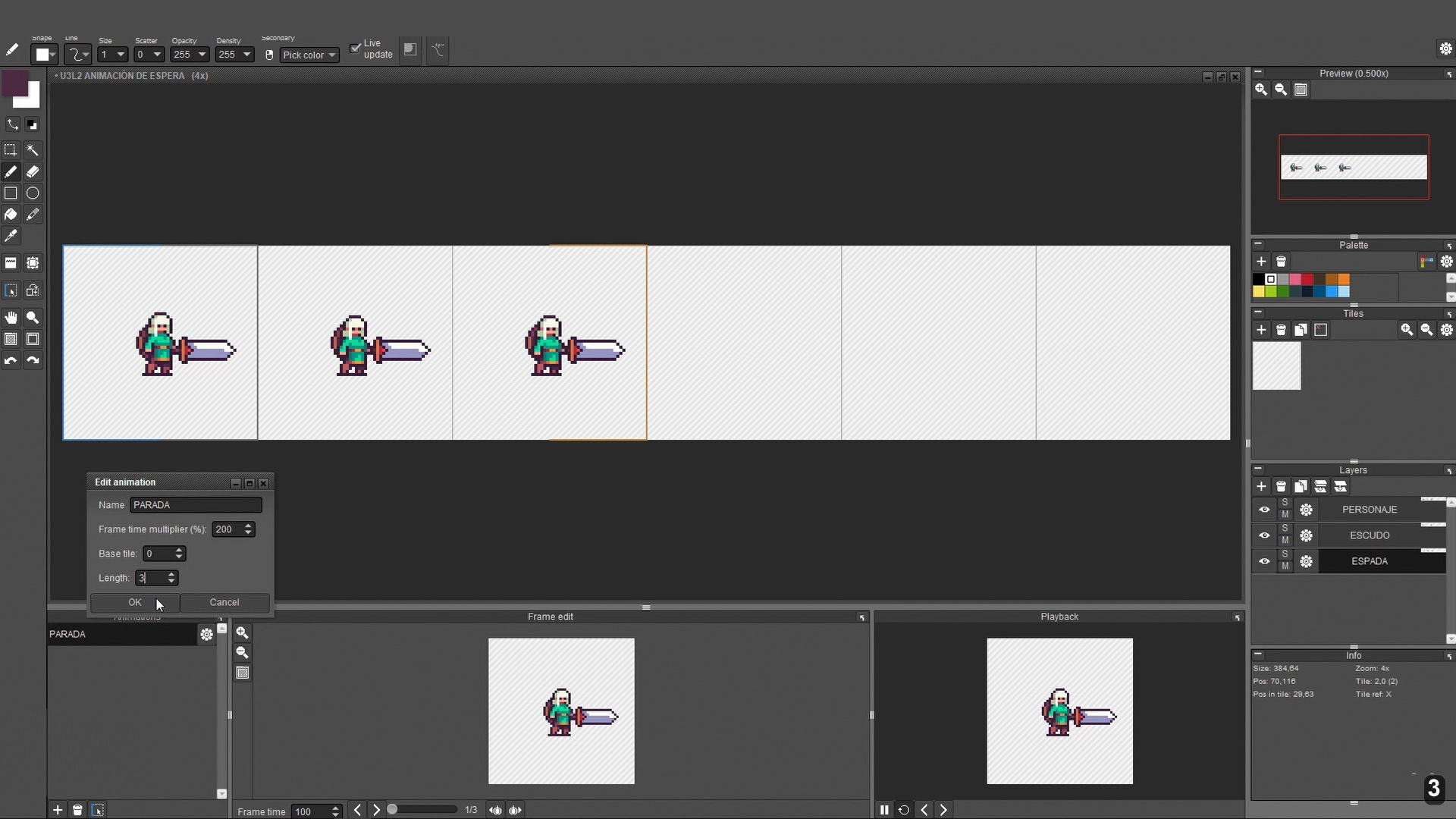This screenshot has height=819, width=1456.
Task: Choose the Ellipse shape tool
Action: [x=33, y=193]
